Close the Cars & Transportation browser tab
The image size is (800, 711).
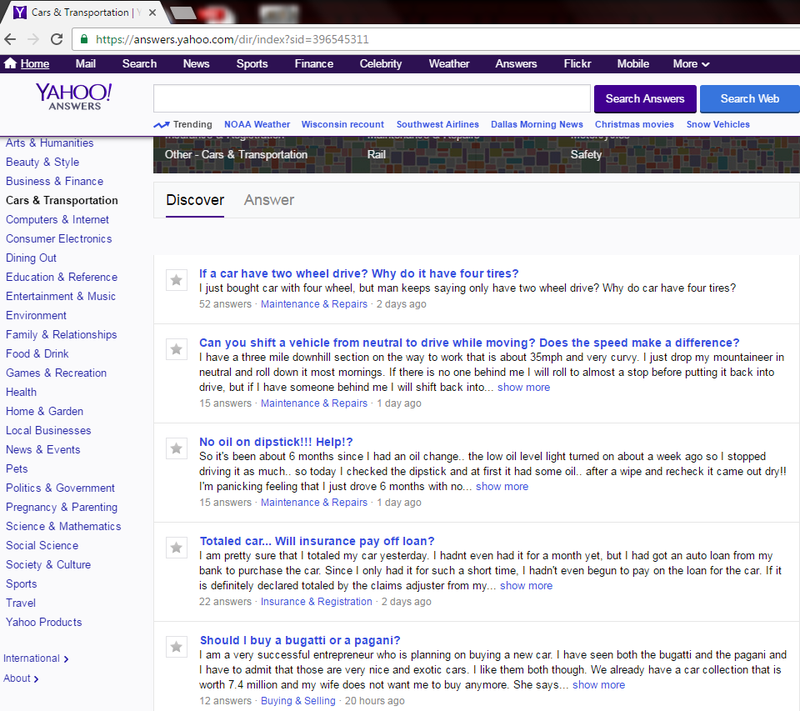pyautogui.click(x=152, y=12)
